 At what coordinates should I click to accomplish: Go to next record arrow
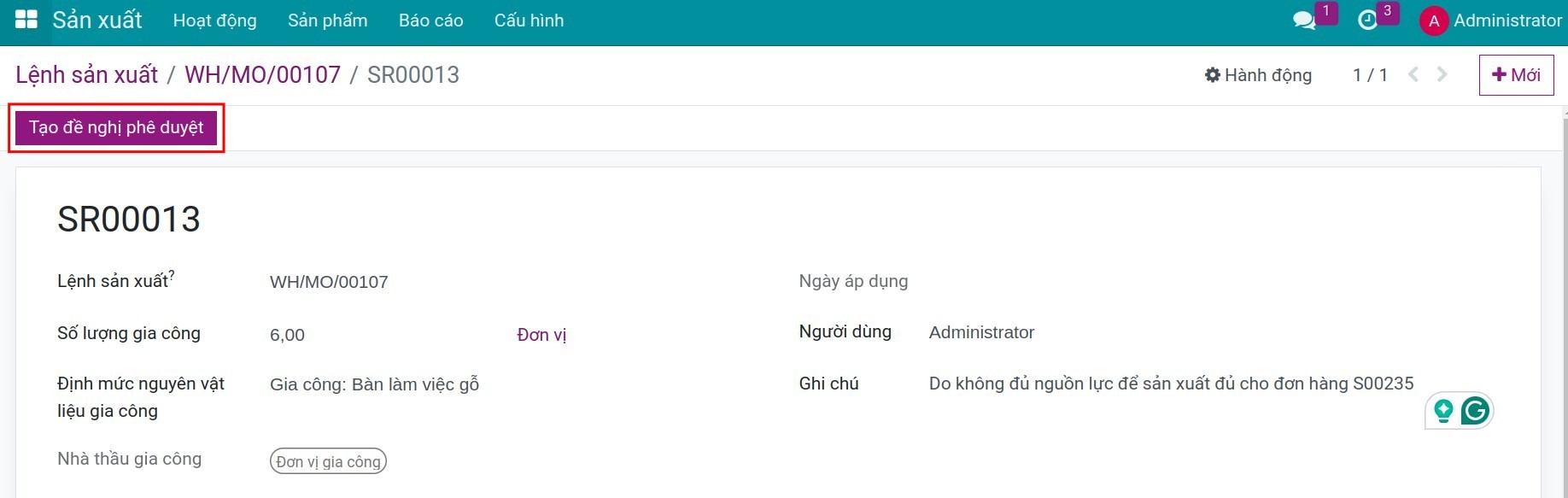click(1442, 74)
